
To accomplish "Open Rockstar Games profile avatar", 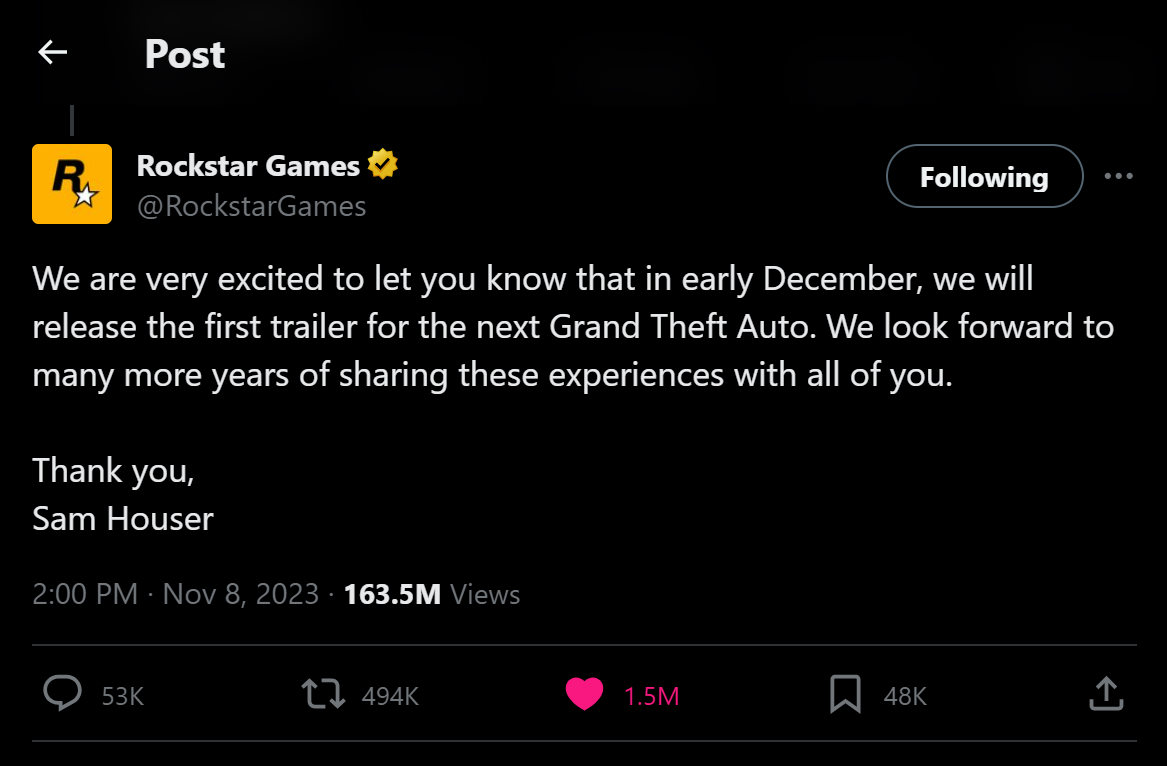I will pos(71,184).
